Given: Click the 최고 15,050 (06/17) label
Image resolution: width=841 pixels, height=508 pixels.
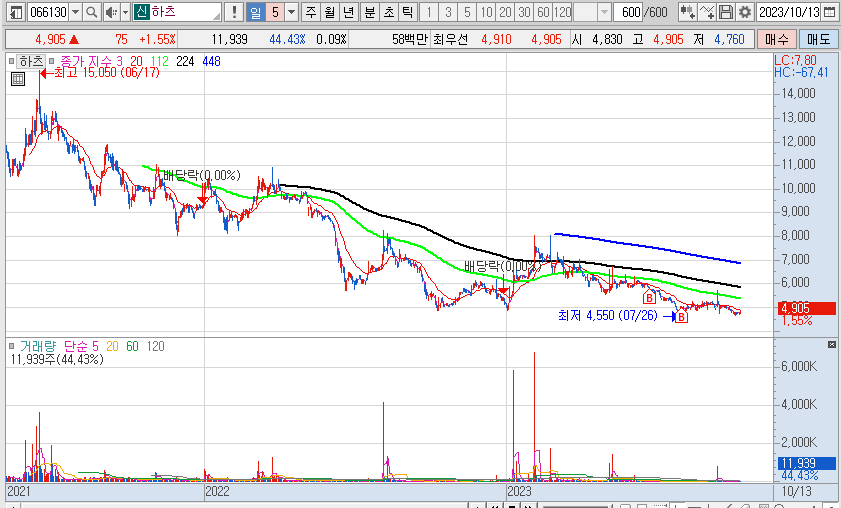Looking at the screenshot, I should pyautogui.click(x=107, y=72).
